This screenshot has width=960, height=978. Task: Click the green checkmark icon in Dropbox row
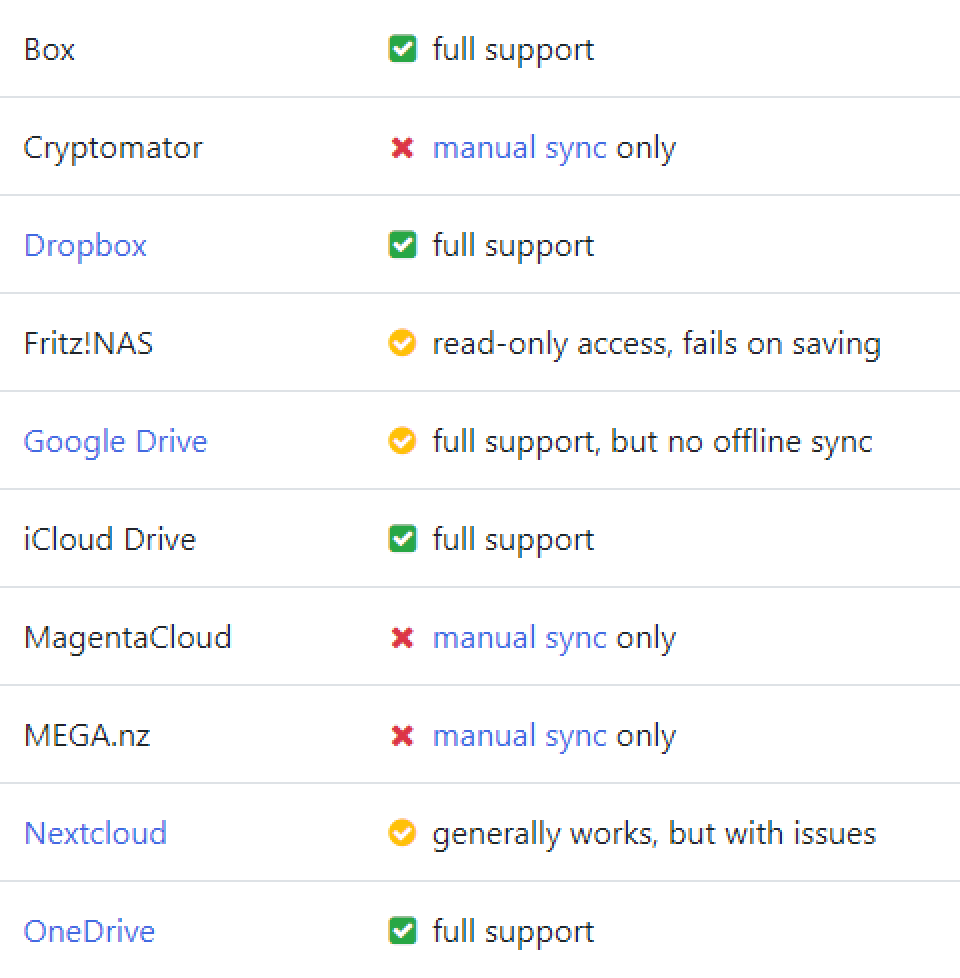pyautogui.click(x=402, y=244)
